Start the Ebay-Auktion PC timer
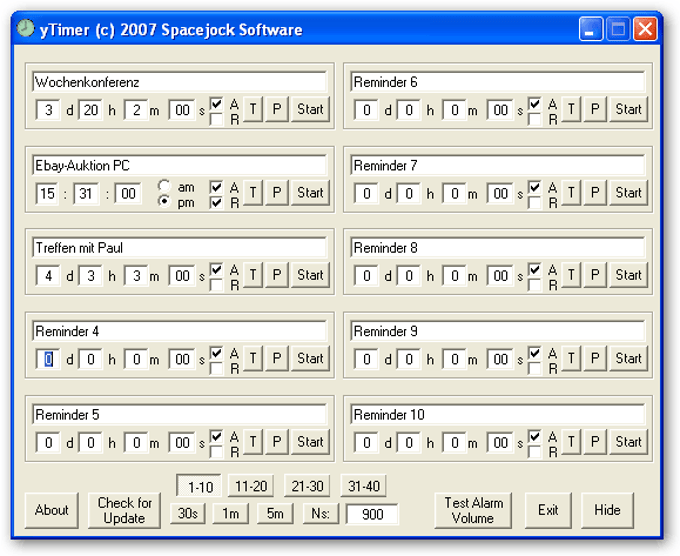This screenshot has width=680, height=556. point(310,193)
